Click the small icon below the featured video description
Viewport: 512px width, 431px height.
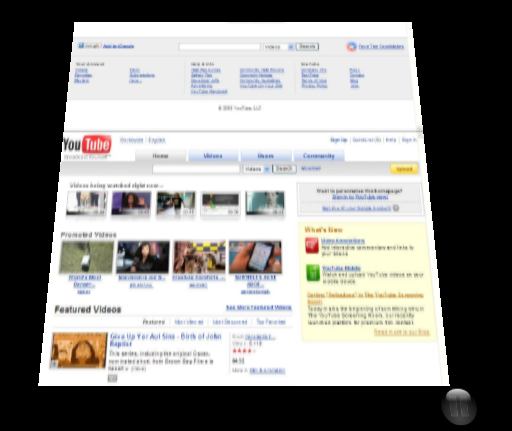(x=112, y=378)
